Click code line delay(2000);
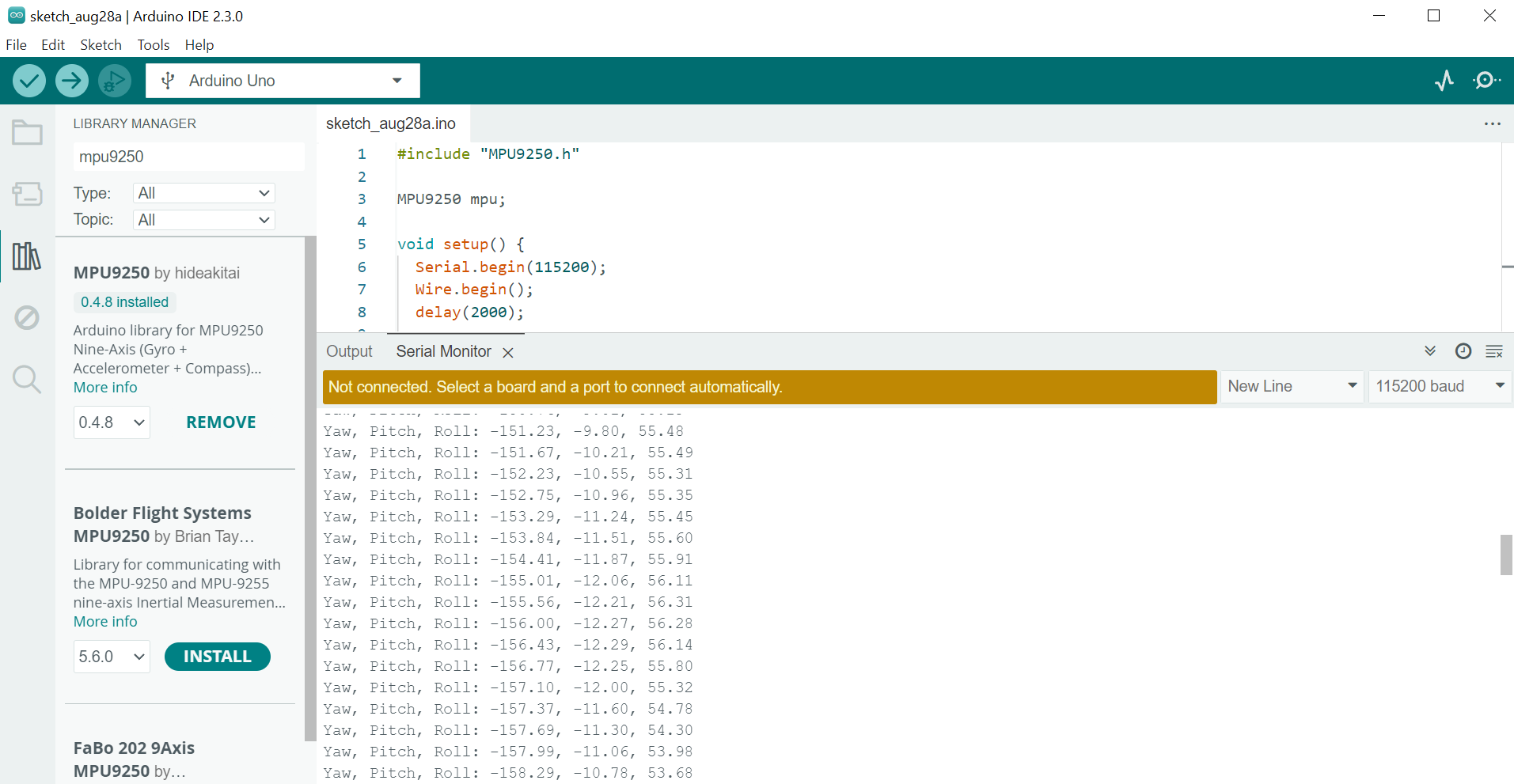The height and width of the screenshot is (784, 1514). click(x=469, y=312)
